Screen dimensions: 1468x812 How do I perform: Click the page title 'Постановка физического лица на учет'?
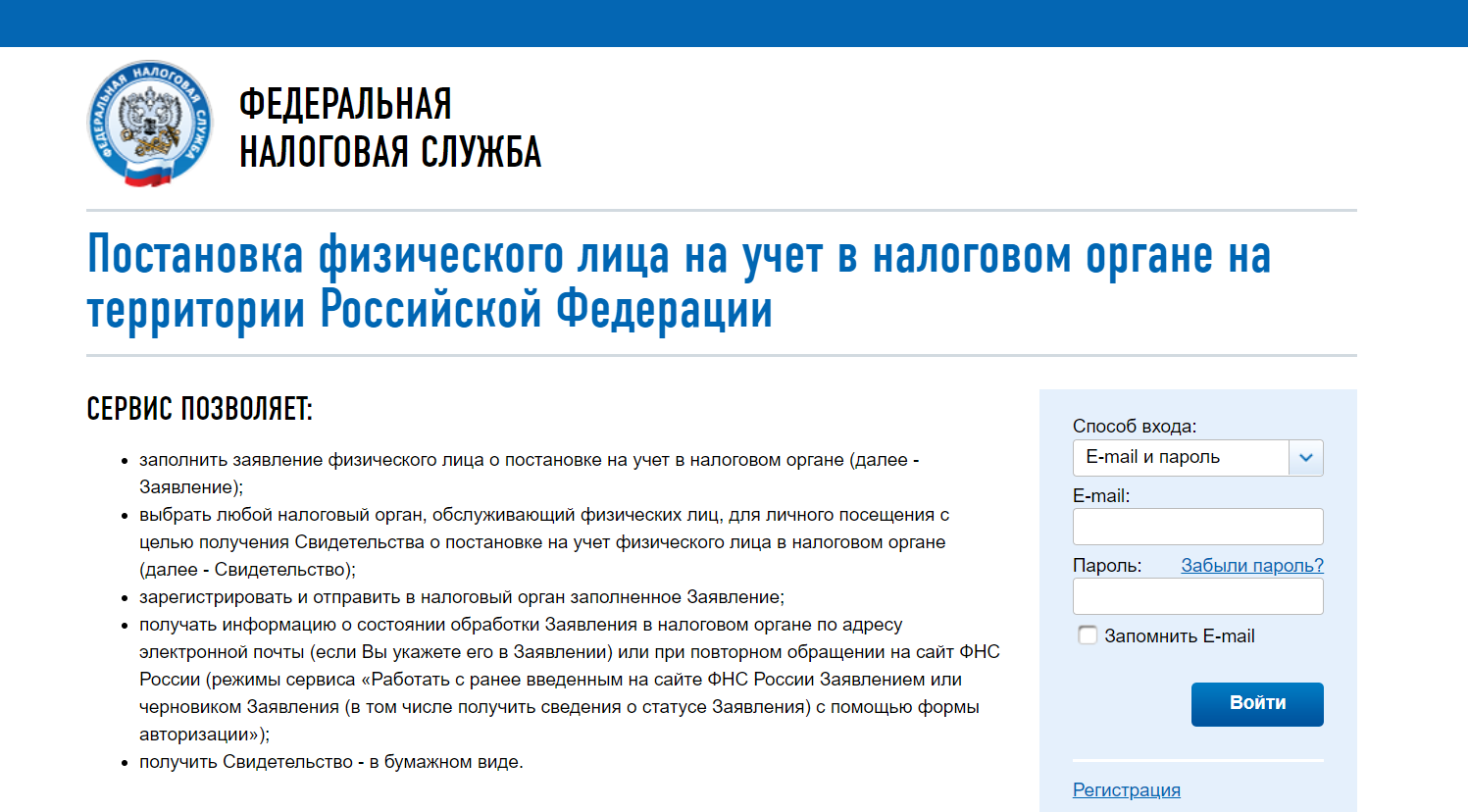click(679, 281)
